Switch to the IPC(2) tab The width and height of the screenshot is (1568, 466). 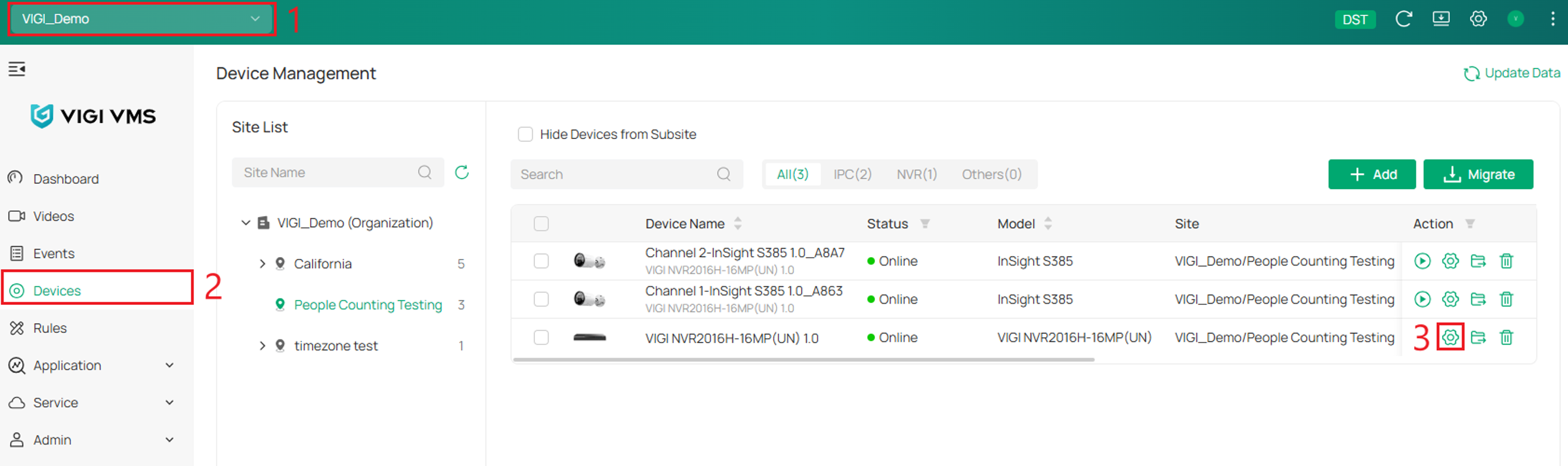[852, 174]
